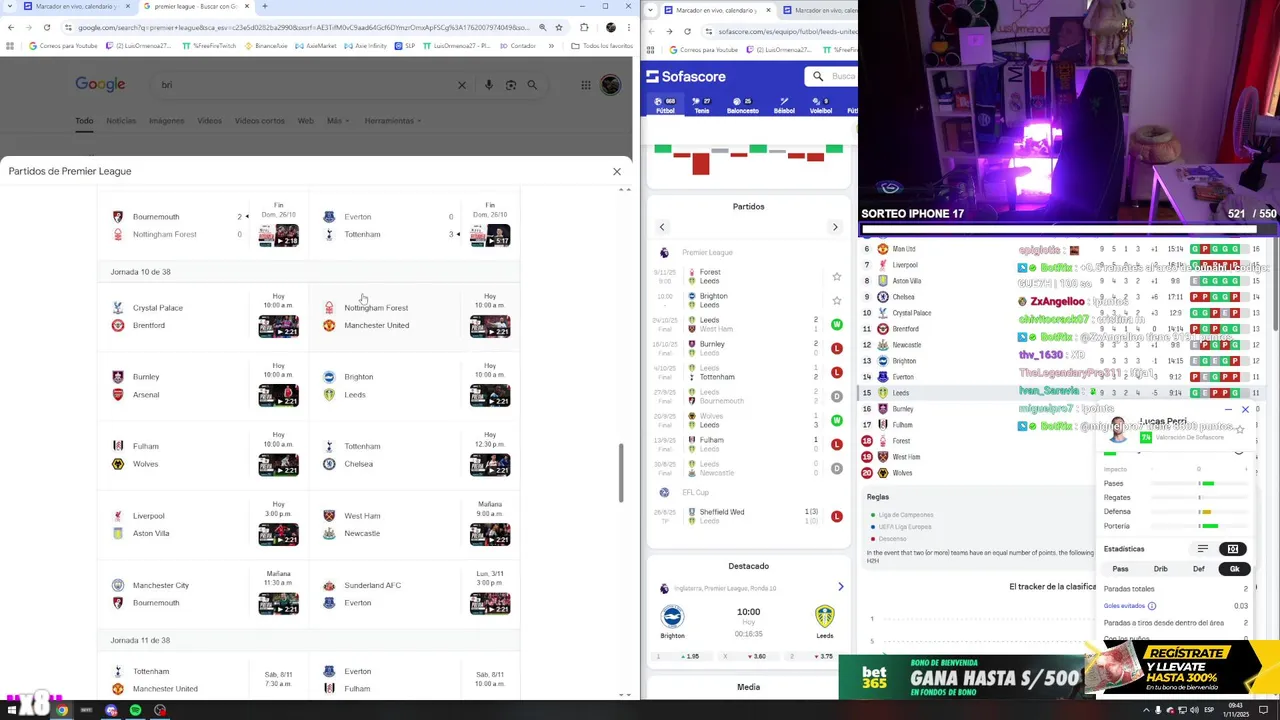Screen dimensions: 1280x720
Task: Open the ESP language indicator
Action: point(1209,710)
